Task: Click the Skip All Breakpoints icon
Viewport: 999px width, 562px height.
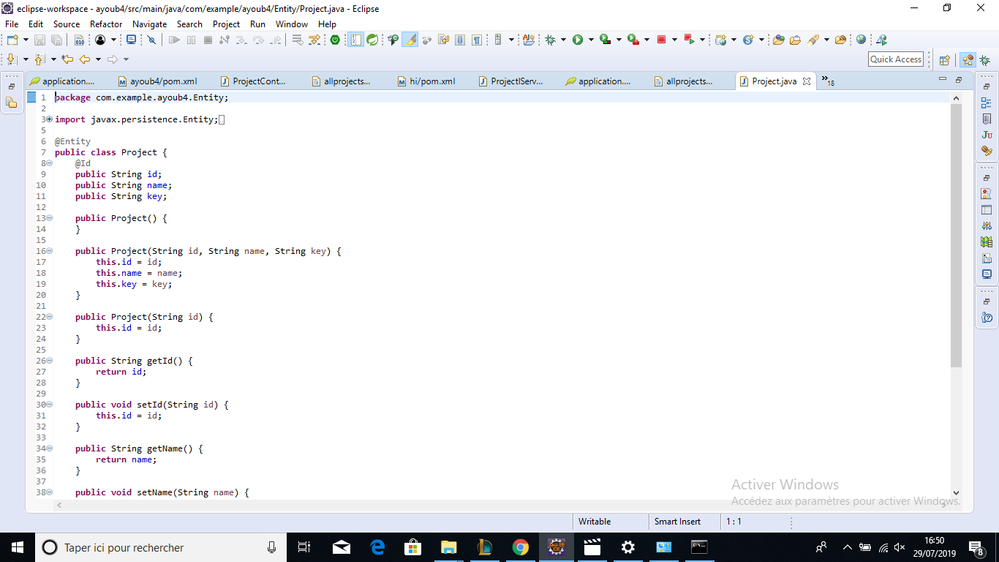Action: pos(152,40)
